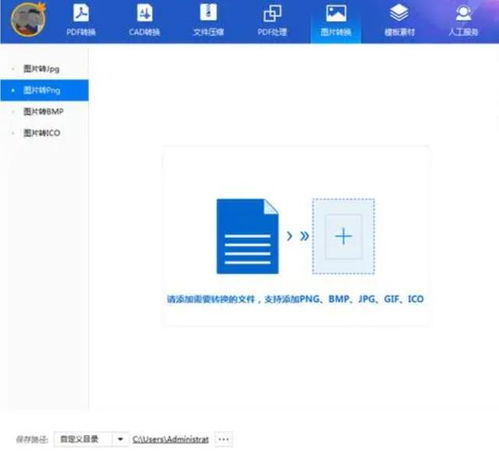The height and width of the screenshot is (455, 499).
Task: Open the 文件压缩 zip icon
Action: tap(208, 13)
